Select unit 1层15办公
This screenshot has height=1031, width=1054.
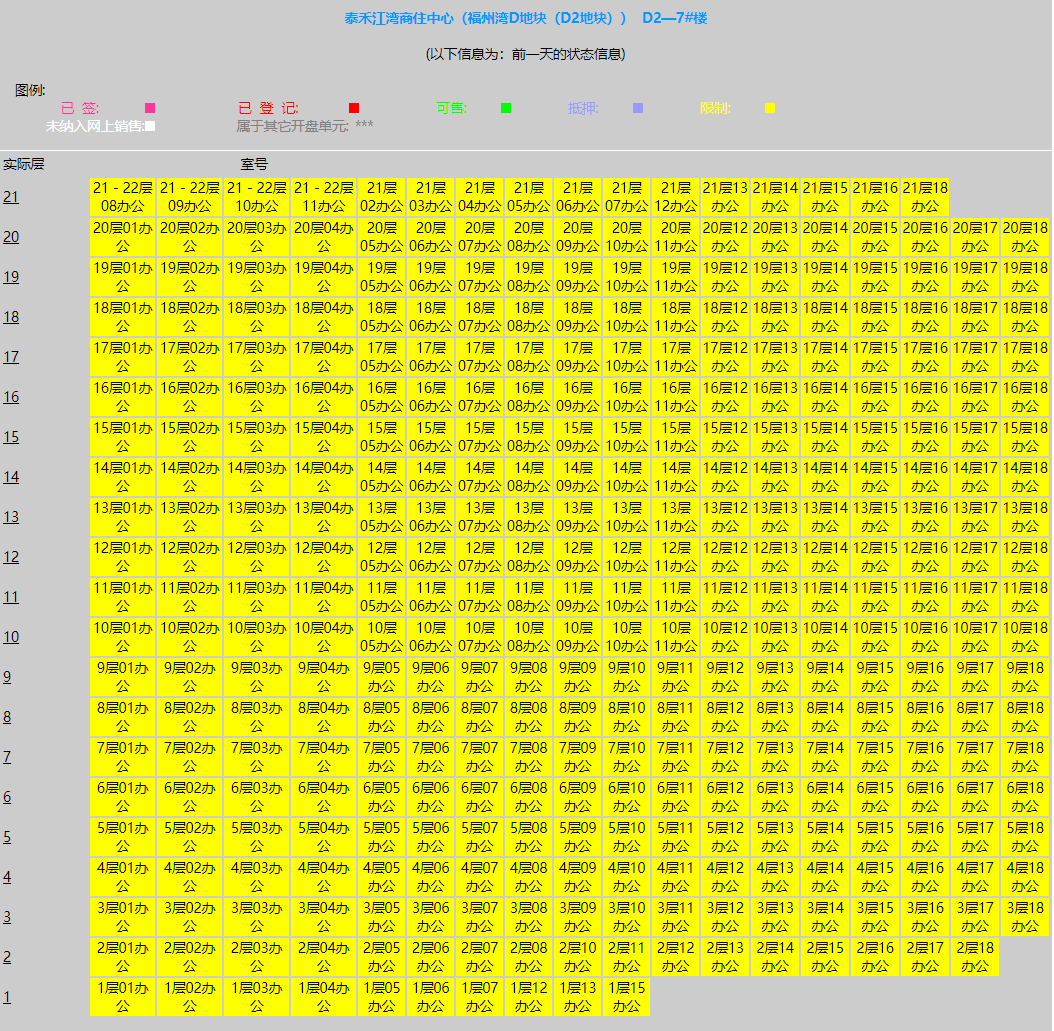[626, 997]
